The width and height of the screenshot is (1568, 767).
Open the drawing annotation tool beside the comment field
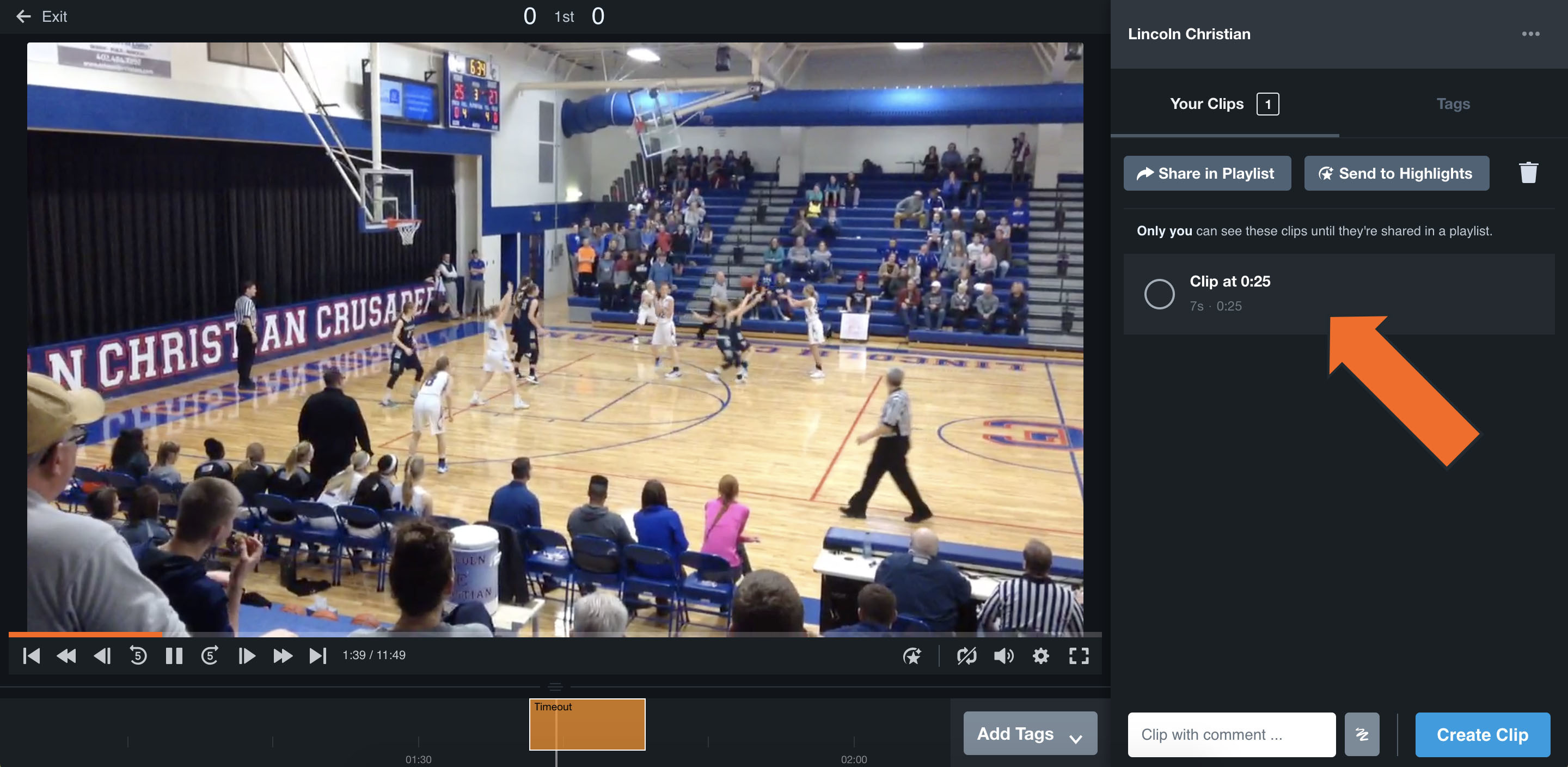[1362, 734]
